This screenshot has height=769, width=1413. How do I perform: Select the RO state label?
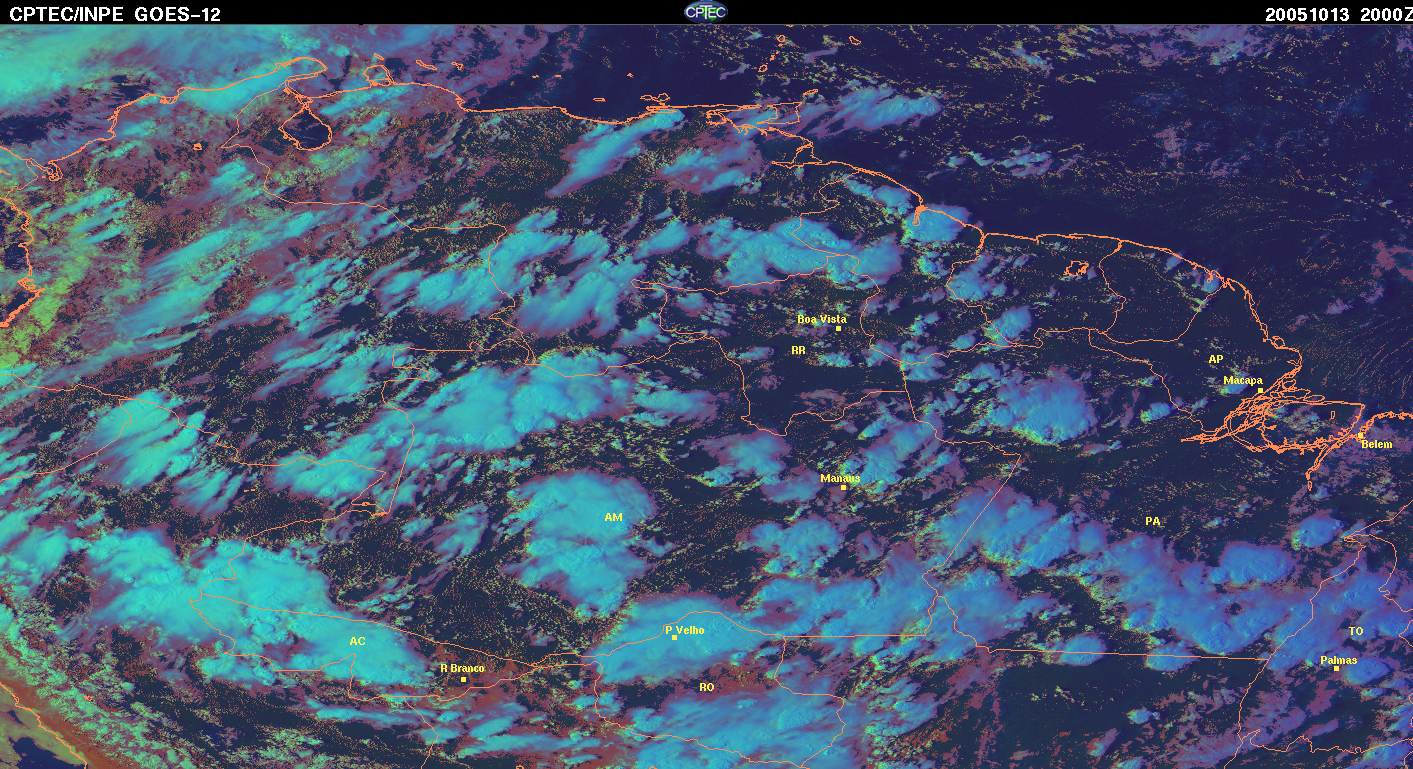707,687
